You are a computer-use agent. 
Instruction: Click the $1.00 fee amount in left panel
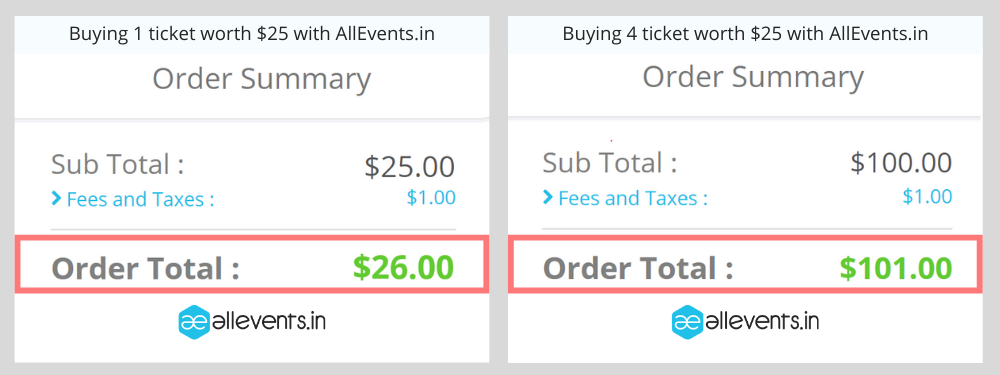pos(431,198)
